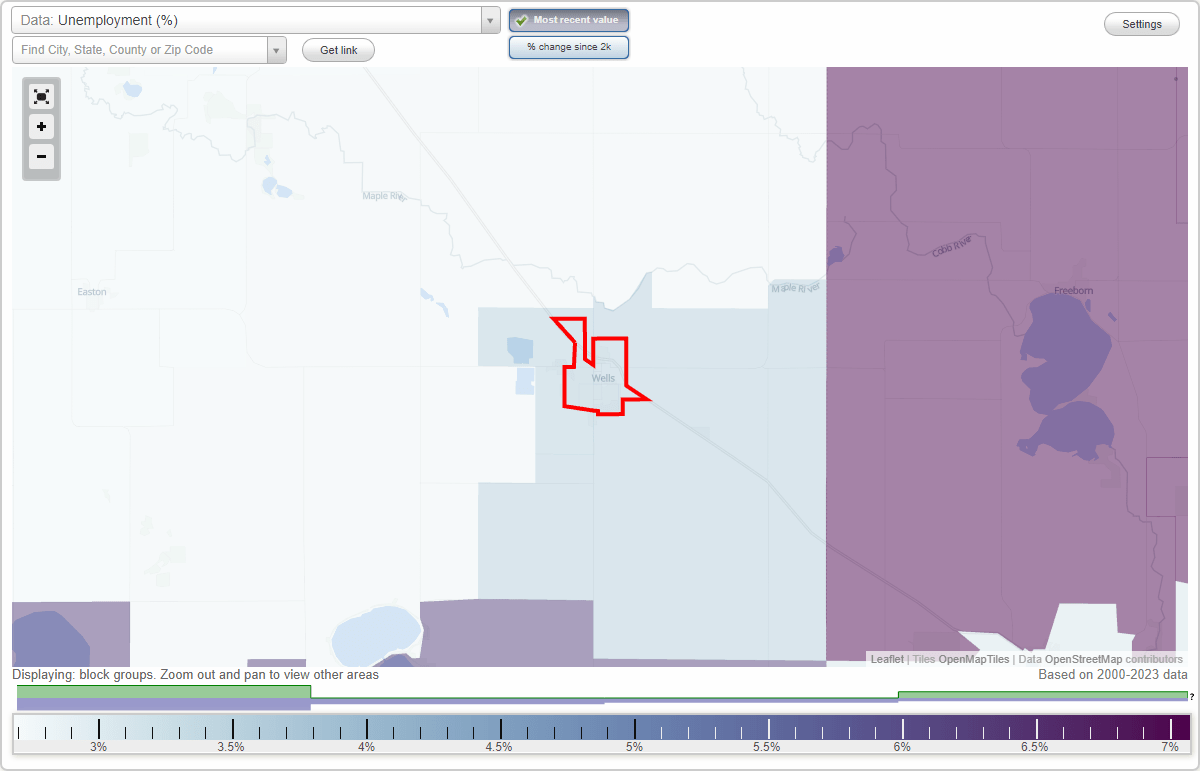1200x771 pixels.
Task: Click the Get link button
Action: pyautogui.click(x=338, y=50)
